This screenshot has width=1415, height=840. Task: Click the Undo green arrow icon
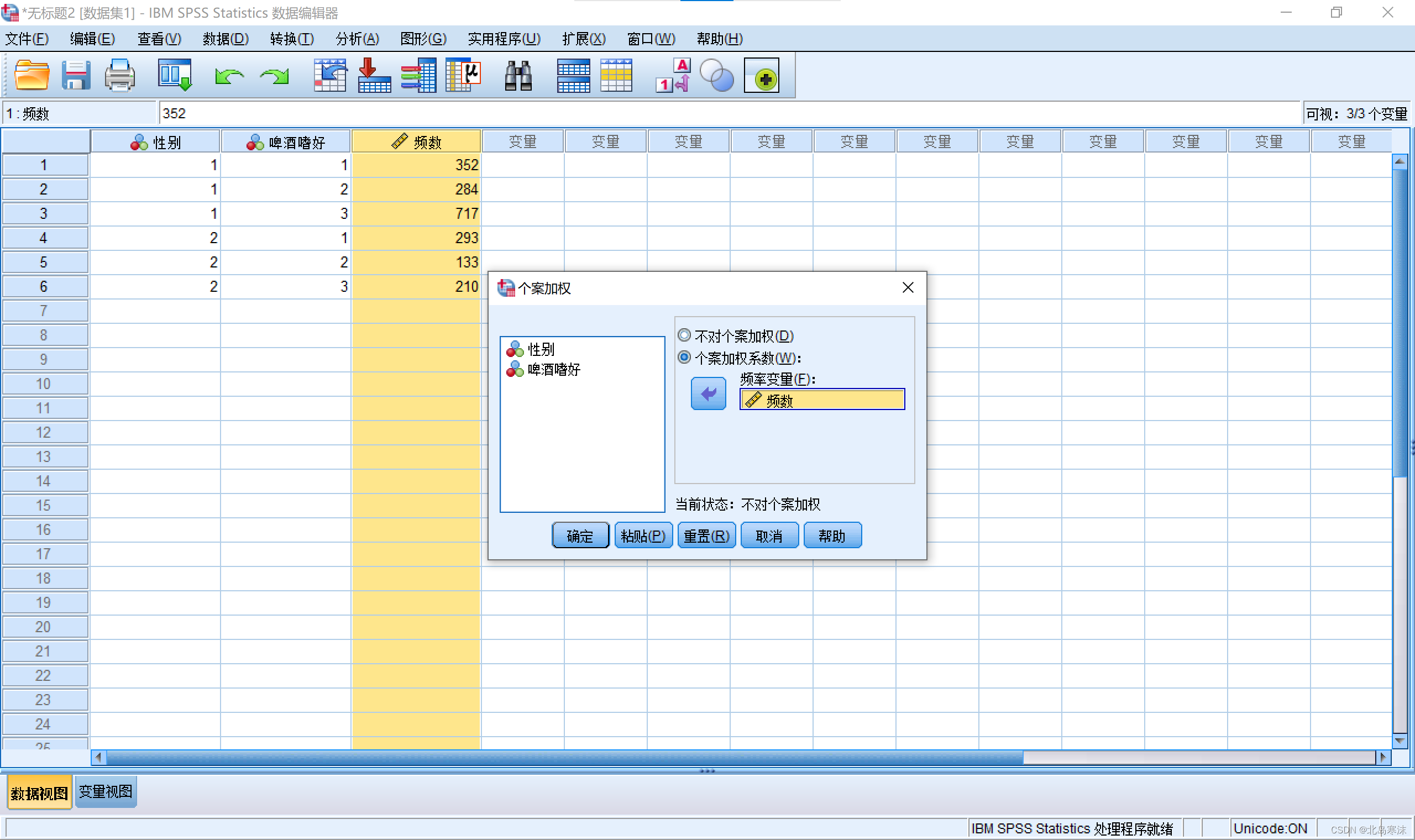click(229, 76)
